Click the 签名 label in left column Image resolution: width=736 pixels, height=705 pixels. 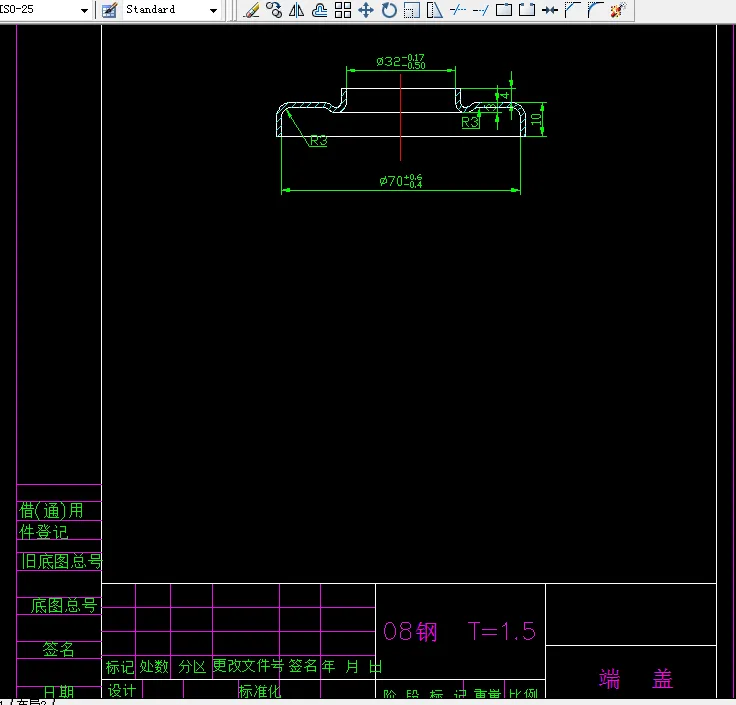(58, 650)
